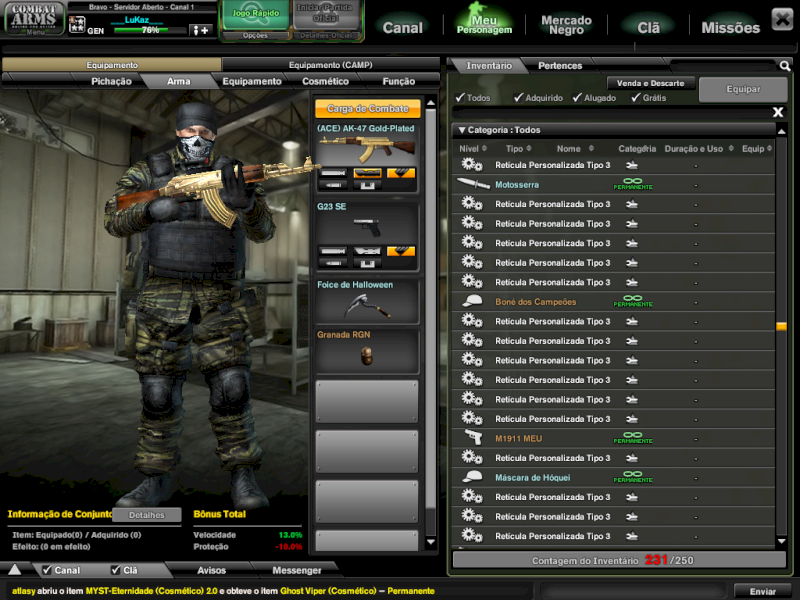The width and height of the screenshot is (800, 600).
Task: Open the Messenger chat tab
Action: coord(296,570)
